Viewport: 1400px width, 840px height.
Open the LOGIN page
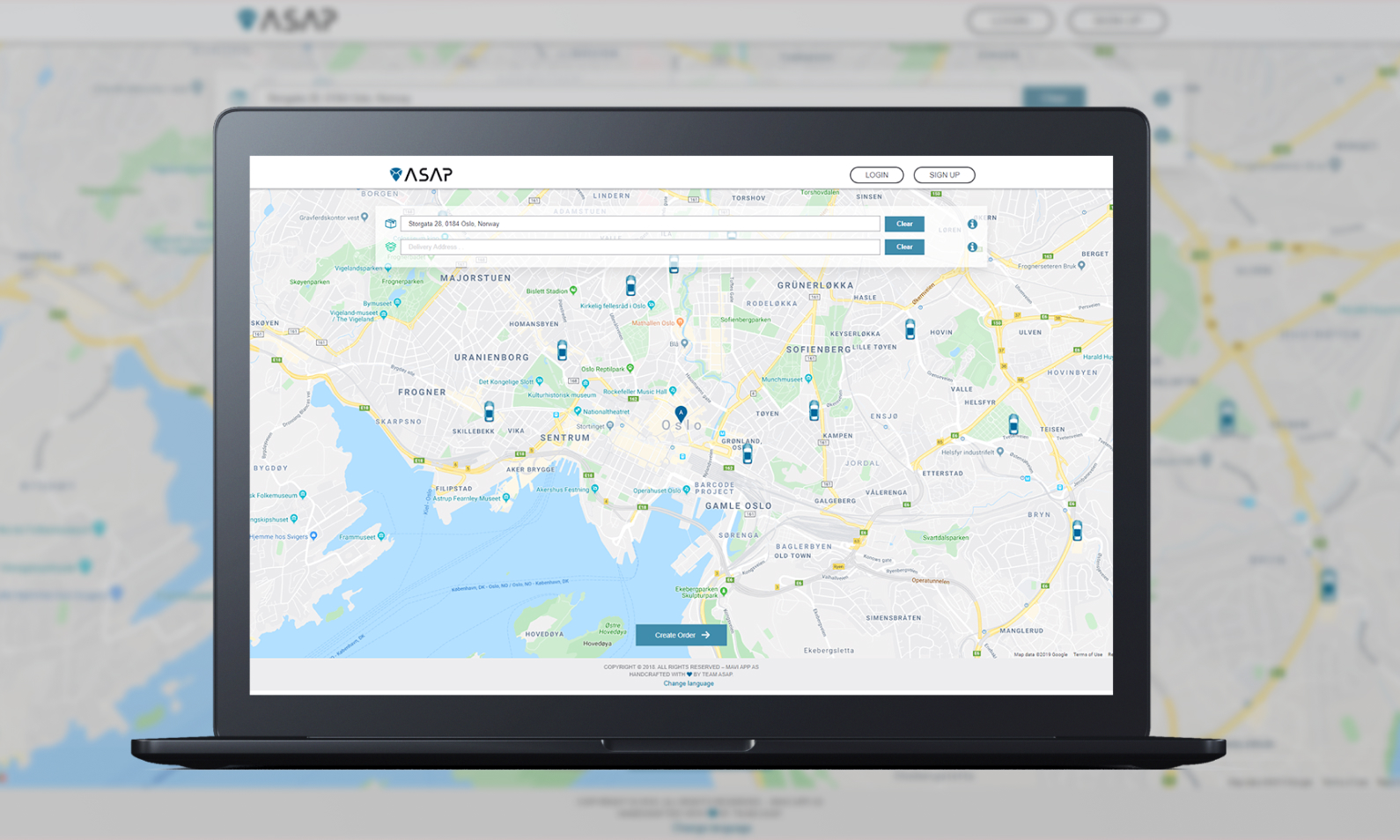[876, 175]
